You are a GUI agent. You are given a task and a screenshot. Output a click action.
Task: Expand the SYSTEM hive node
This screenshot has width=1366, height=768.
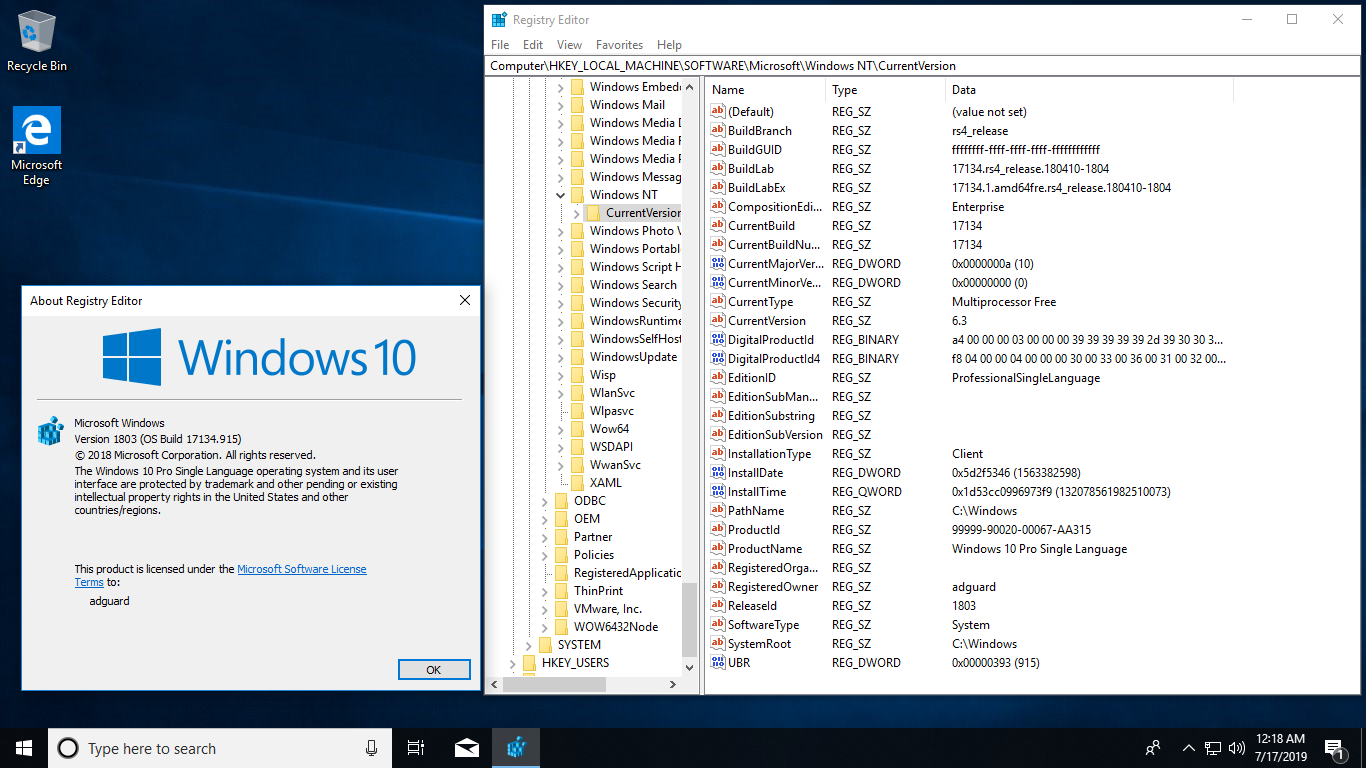tap(529, 645)
